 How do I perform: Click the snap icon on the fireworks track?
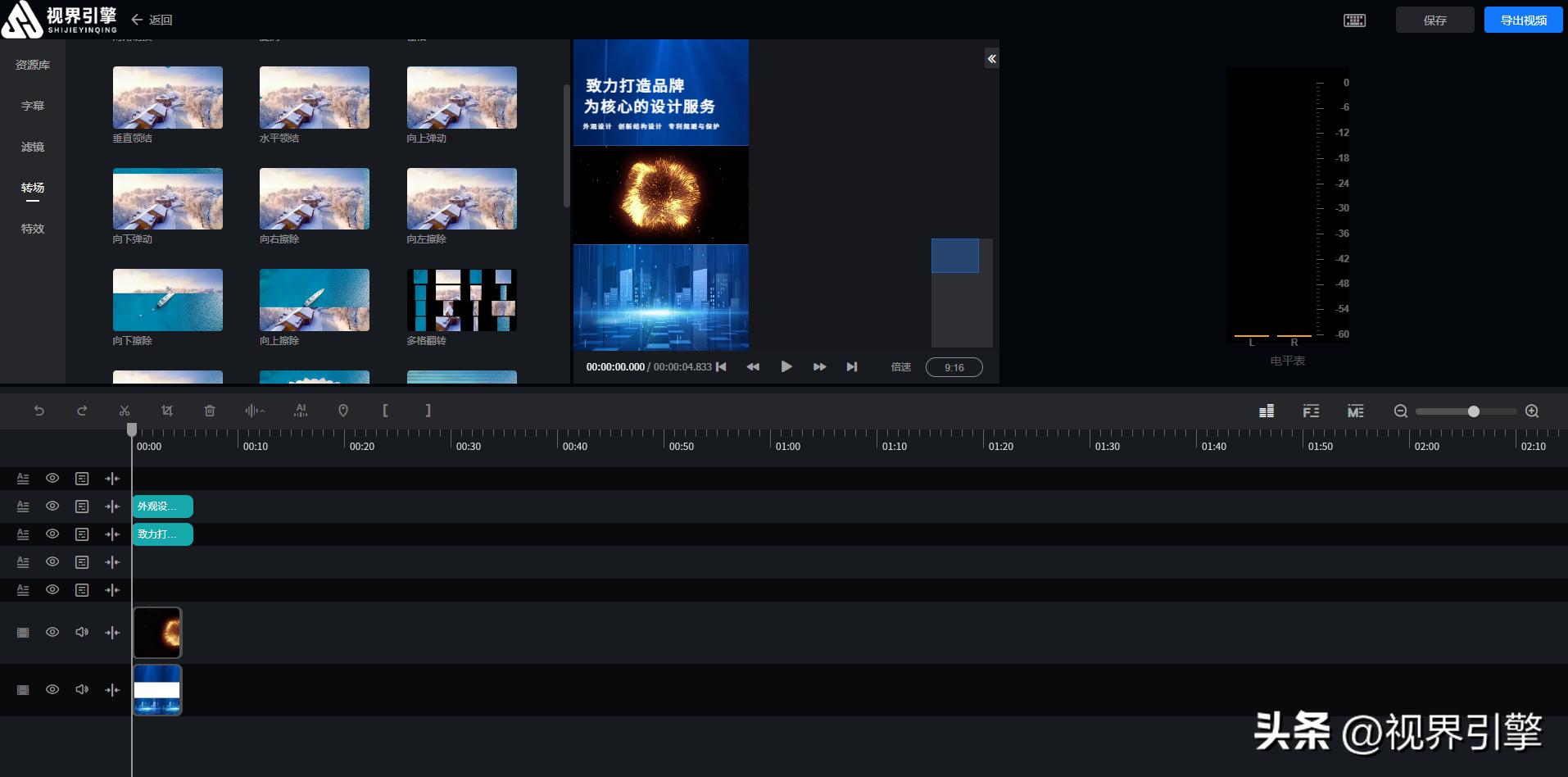[112, 633]
